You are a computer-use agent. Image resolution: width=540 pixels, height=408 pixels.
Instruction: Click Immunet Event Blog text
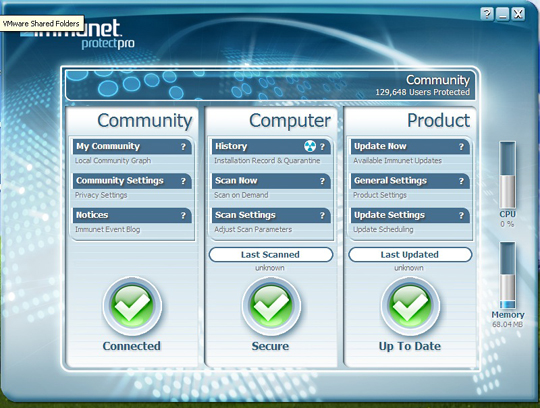[107, 229]
